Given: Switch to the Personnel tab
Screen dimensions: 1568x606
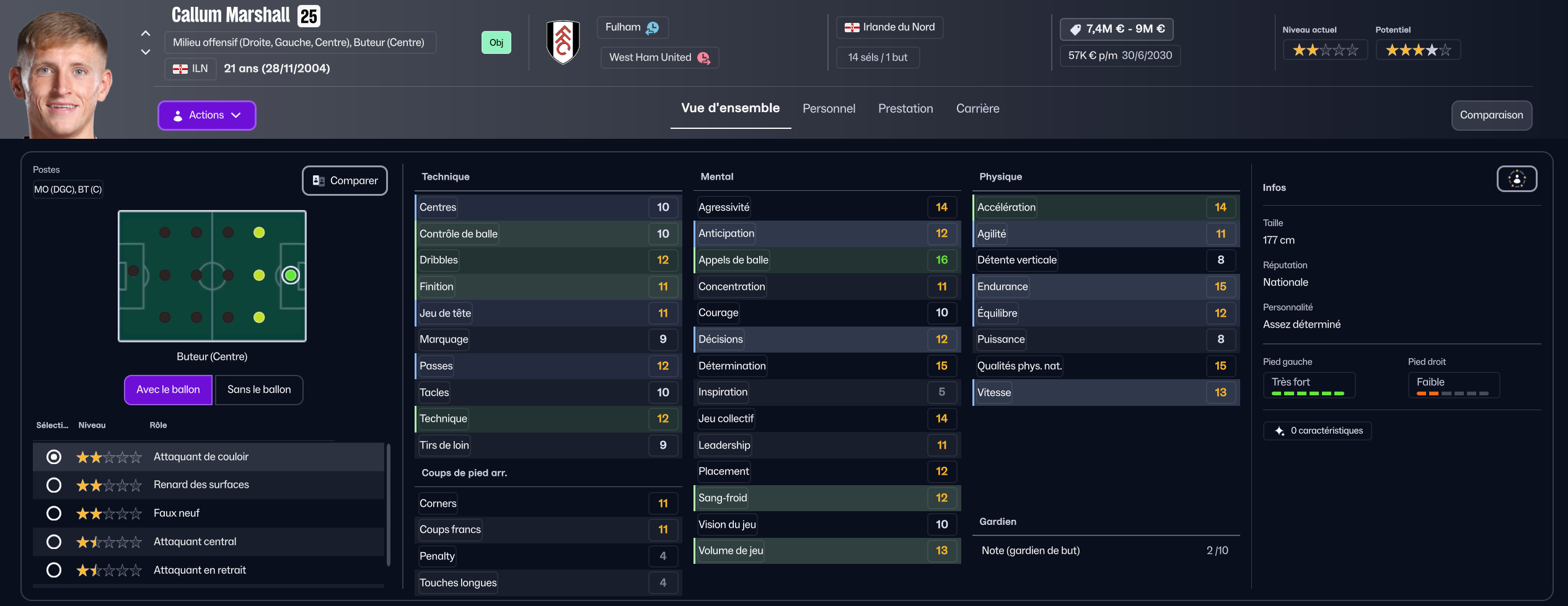Looking at the screenshot, I should 829,108.
